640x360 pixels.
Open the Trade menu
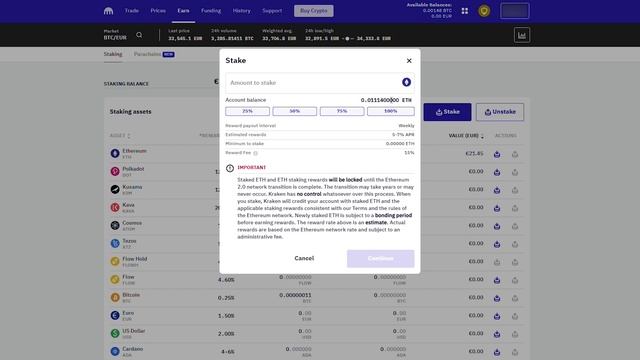pyautogui.click(x=131, y=11)
